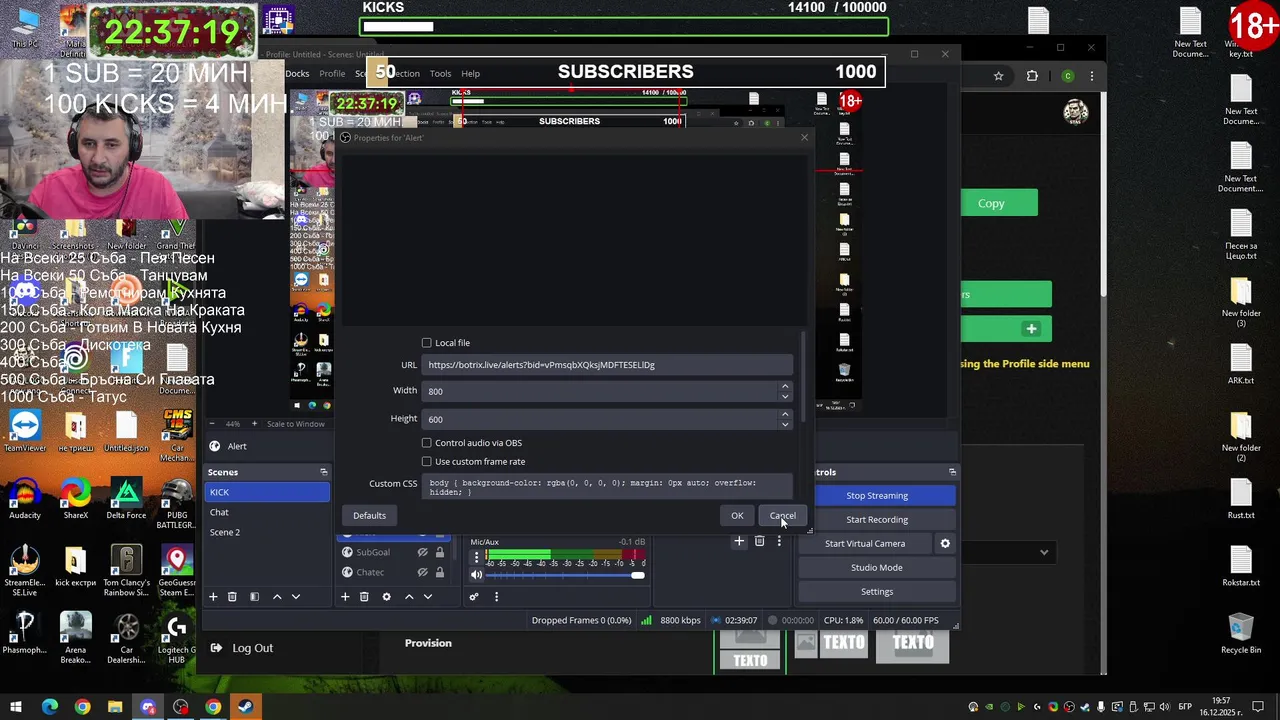Click green plus icon on Botrix page

click(1031, 329)
